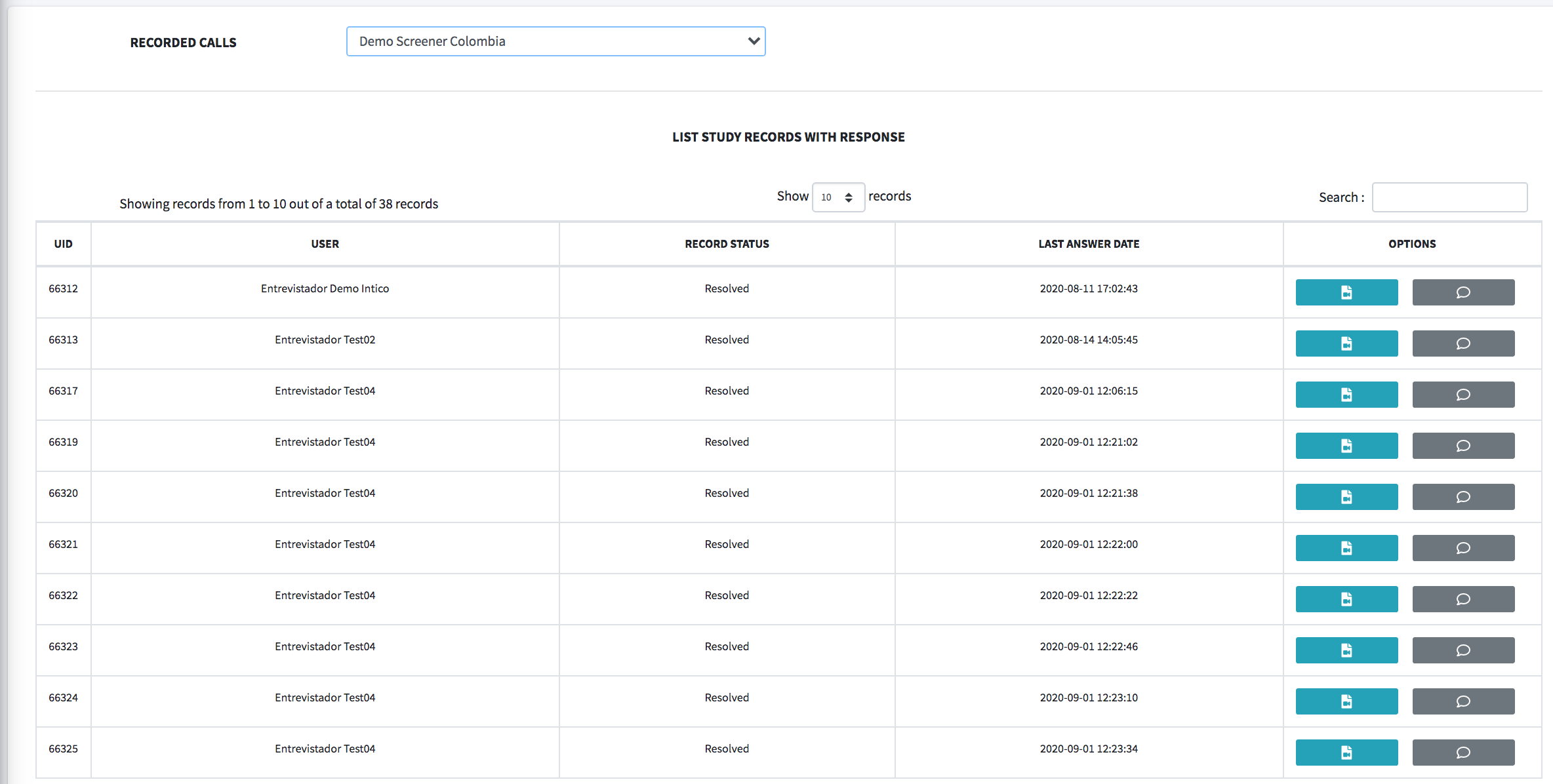Screen dimensions: 1553x784
Task: Open comments for record 66320
Action: point(1463,497)
